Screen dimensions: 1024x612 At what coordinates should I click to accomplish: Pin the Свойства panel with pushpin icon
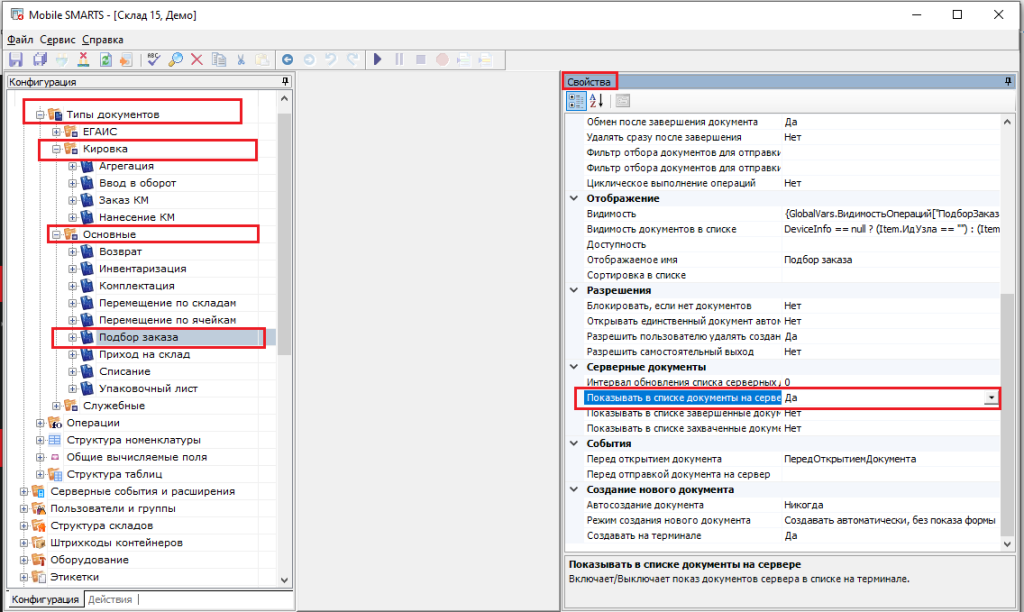coord(1008,82)
